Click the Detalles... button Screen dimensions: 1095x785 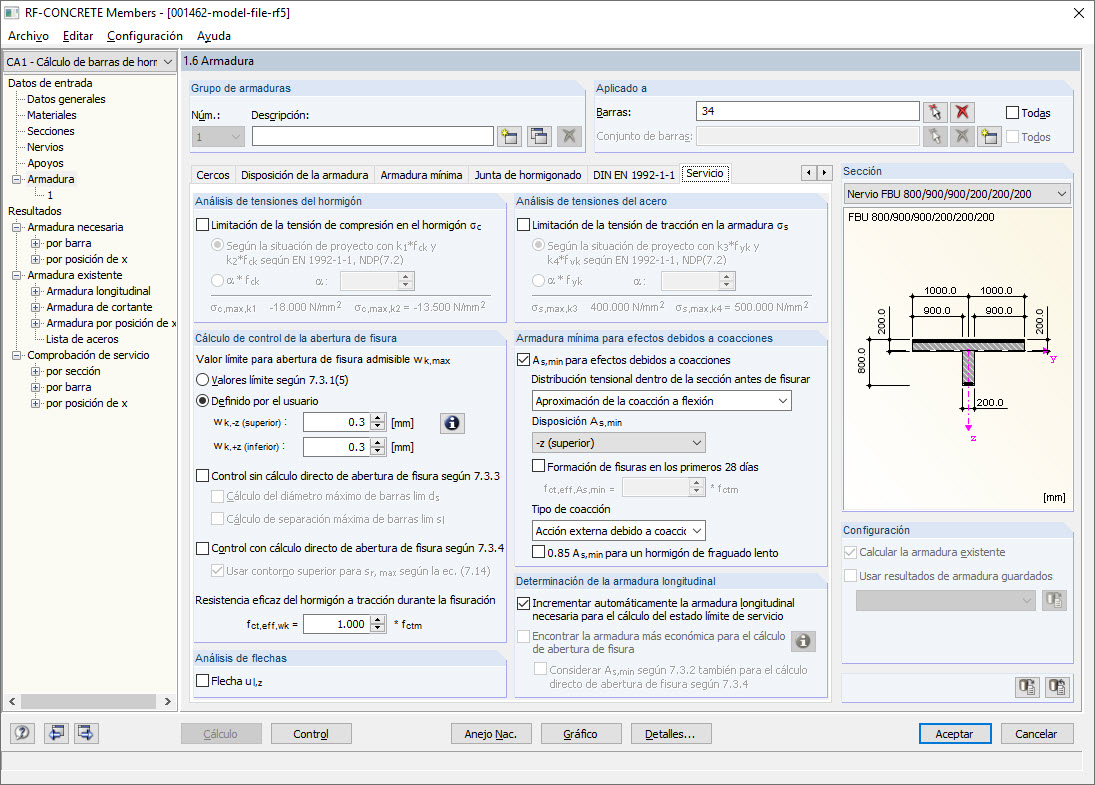(x=670, y=734)
